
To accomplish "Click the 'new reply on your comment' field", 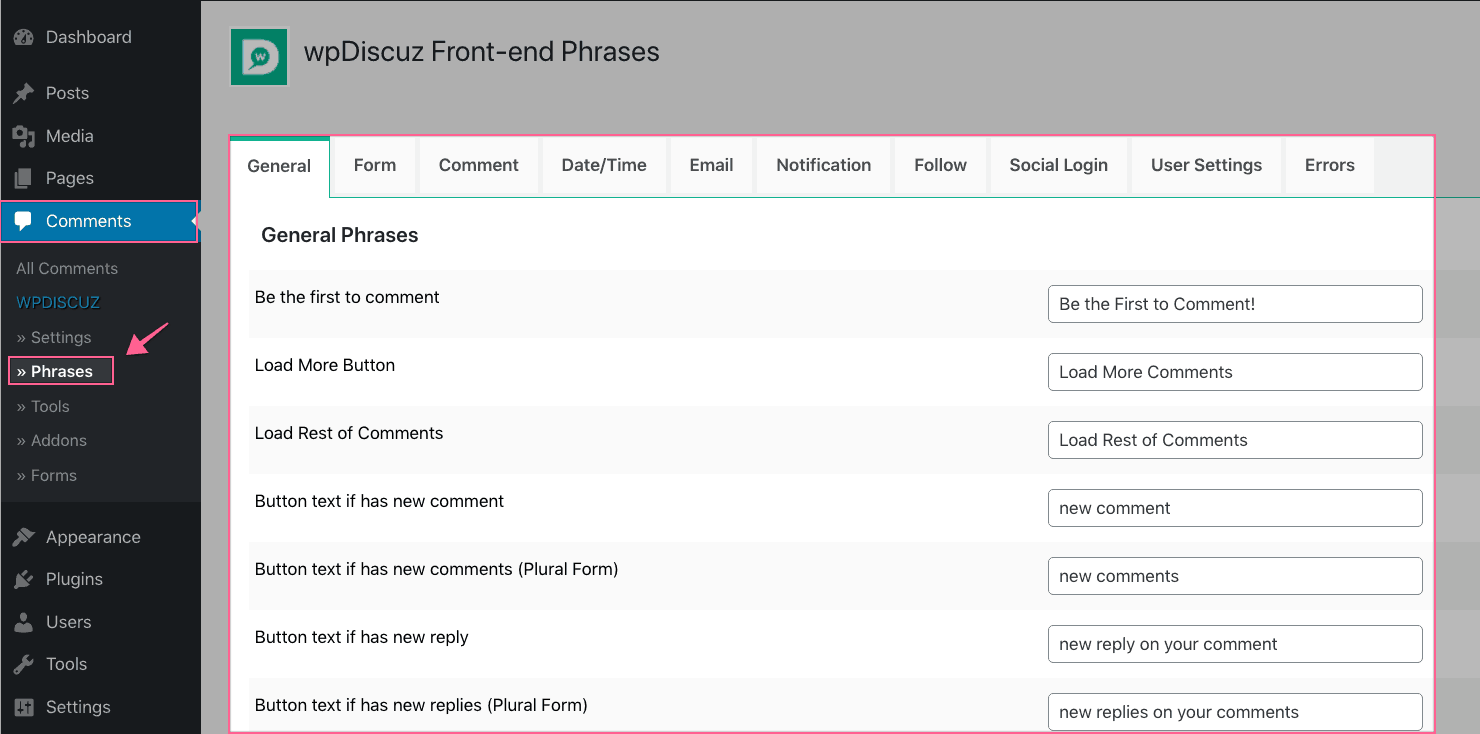I will click(x=1235, y=644).
